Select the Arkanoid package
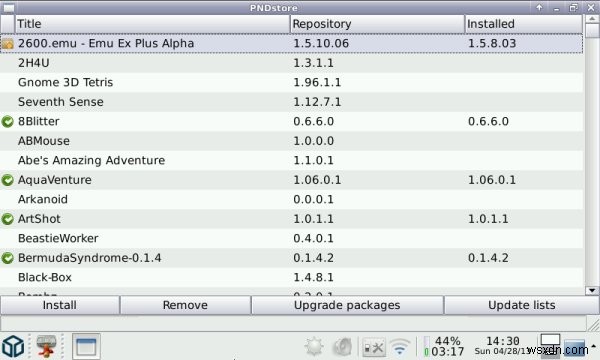This screenshot has width=600, height=360. pos(292,199)
